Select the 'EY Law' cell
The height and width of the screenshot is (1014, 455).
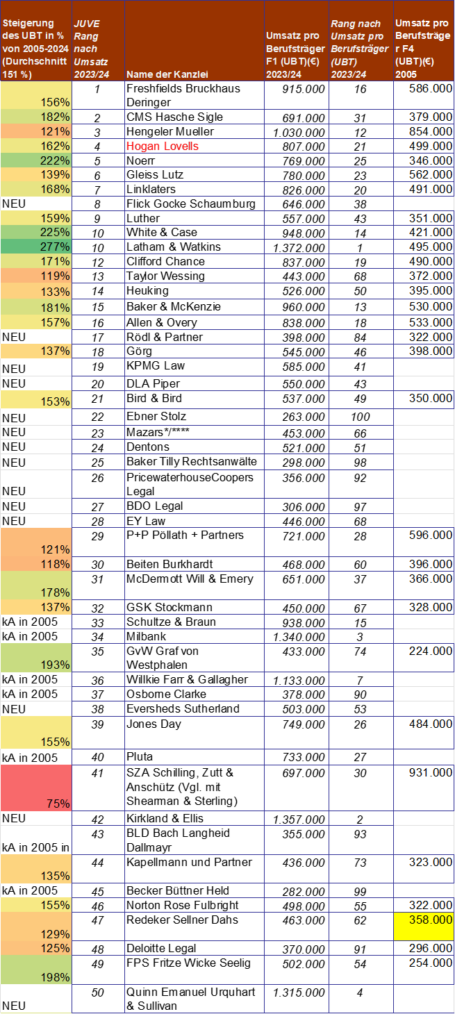click(x=194, y=521)
